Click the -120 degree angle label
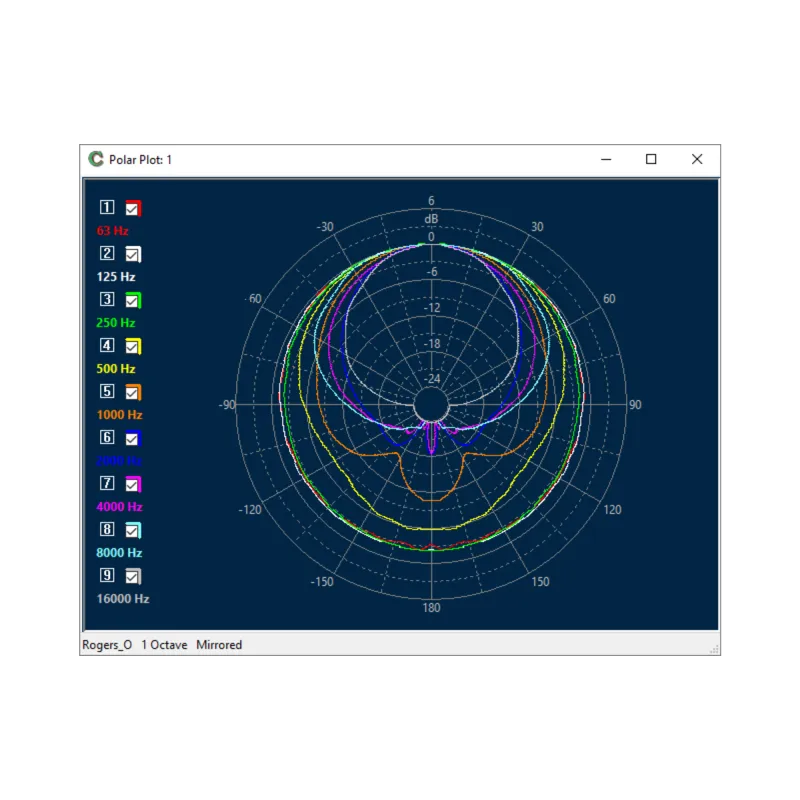 pos(250,509)
